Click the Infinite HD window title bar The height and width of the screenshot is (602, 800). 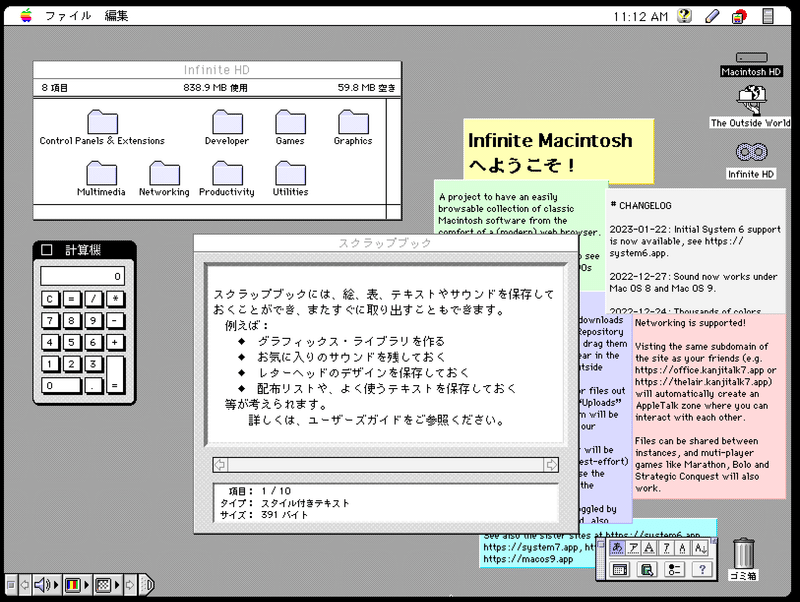(x=217, y=70)
